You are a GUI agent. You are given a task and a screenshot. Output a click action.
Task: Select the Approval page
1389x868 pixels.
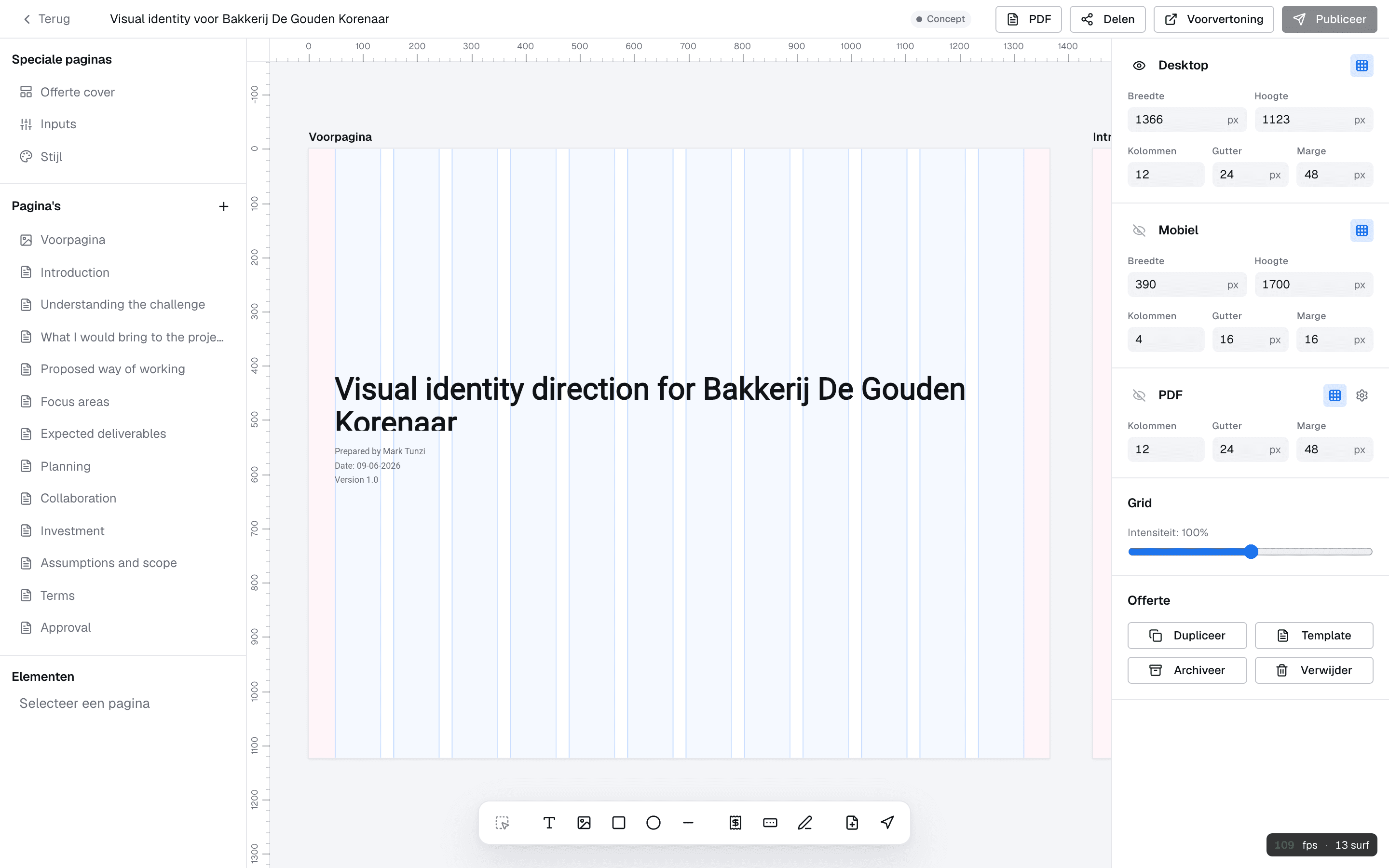point(123,627)
